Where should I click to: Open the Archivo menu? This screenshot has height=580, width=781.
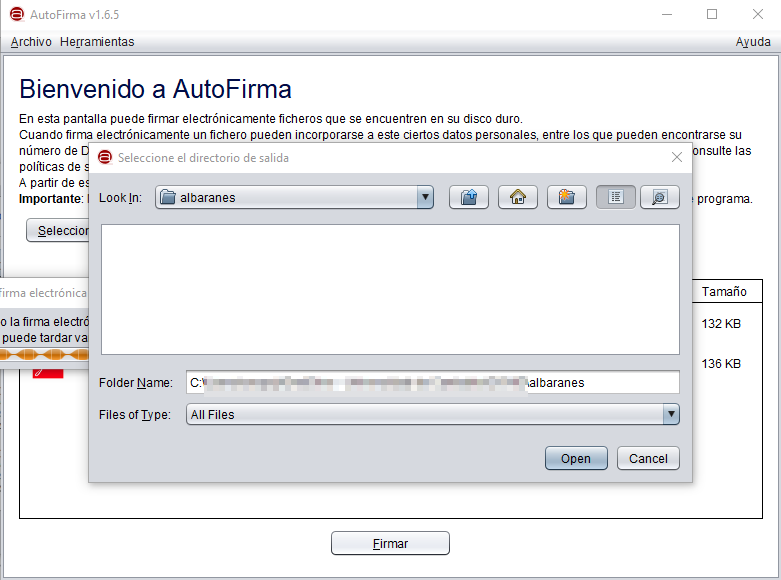(31, 41)
